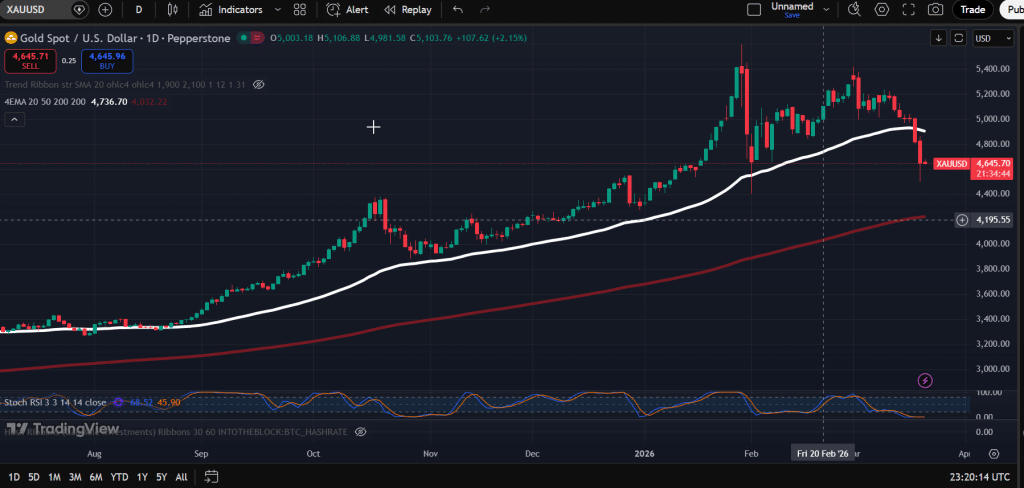Click the undo arrow in toolbar
Screen dimensions: 1024x488
[x=458, y=10]
